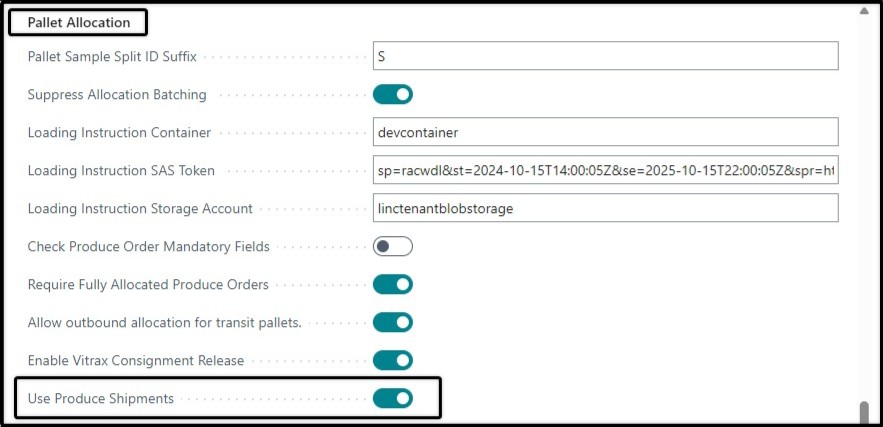
Task: Click the Use Produce Shipments label
Action: (x=101, y=399)
